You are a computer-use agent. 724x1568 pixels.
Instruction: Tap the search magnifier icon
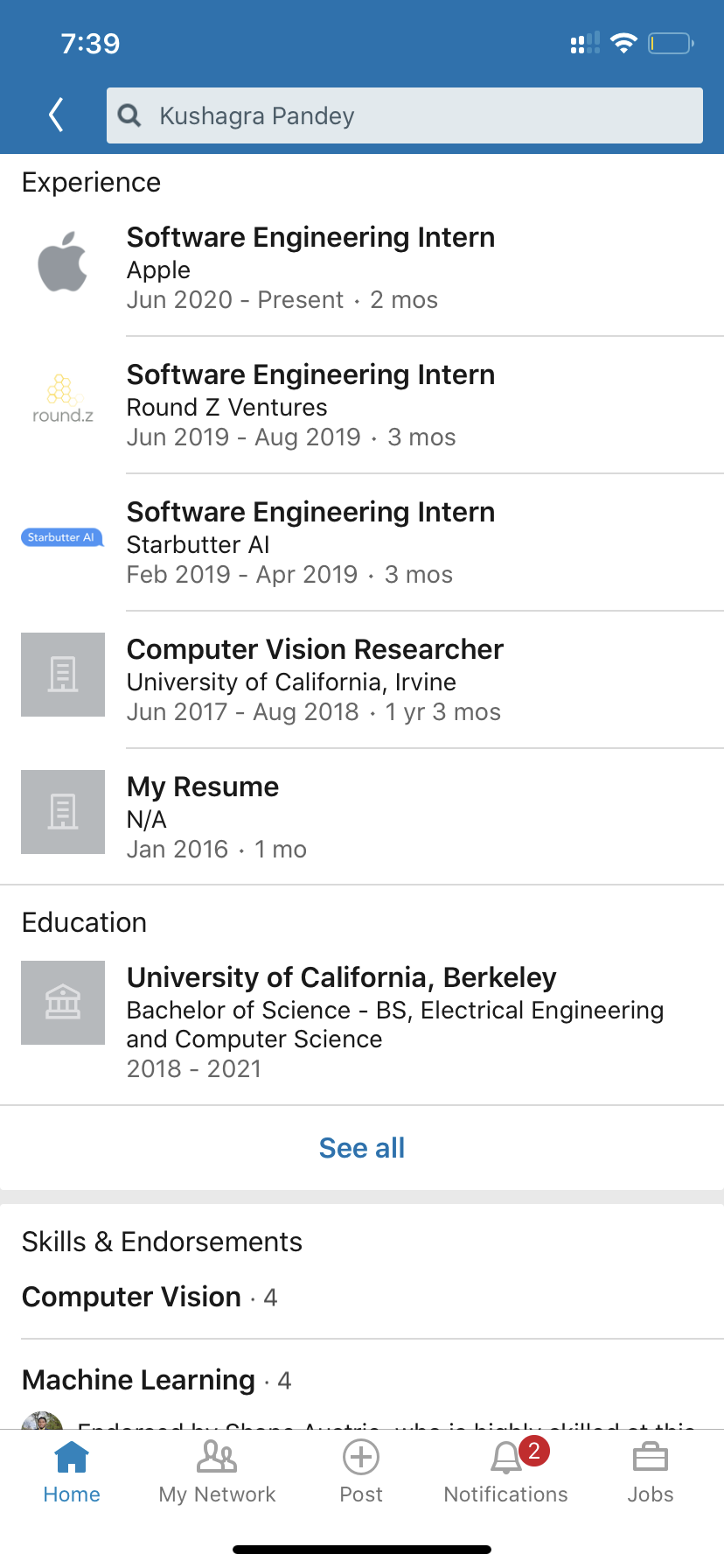tap(129, 115)
